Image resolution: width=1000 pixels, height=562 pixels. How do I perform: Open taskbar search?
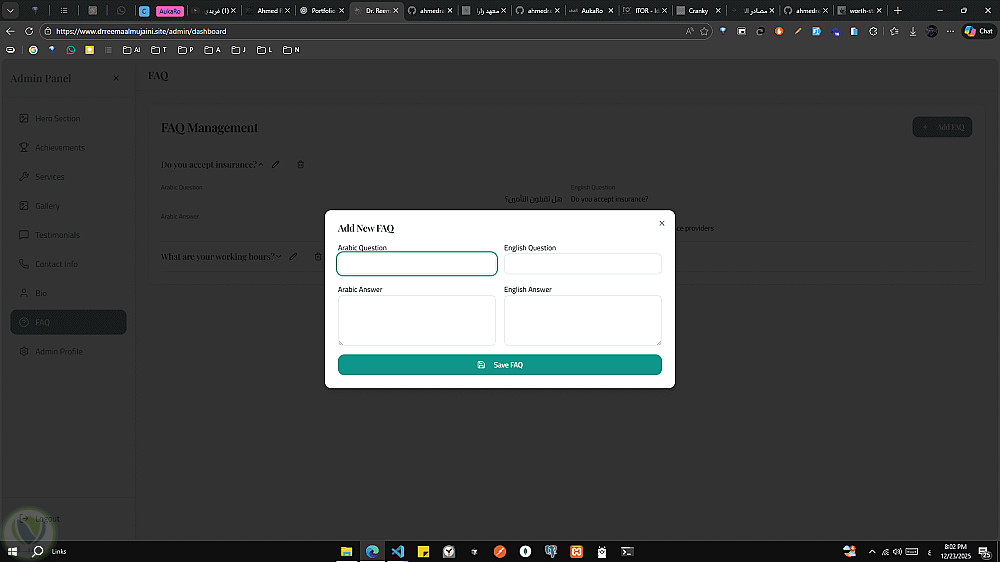pos(38,551)
